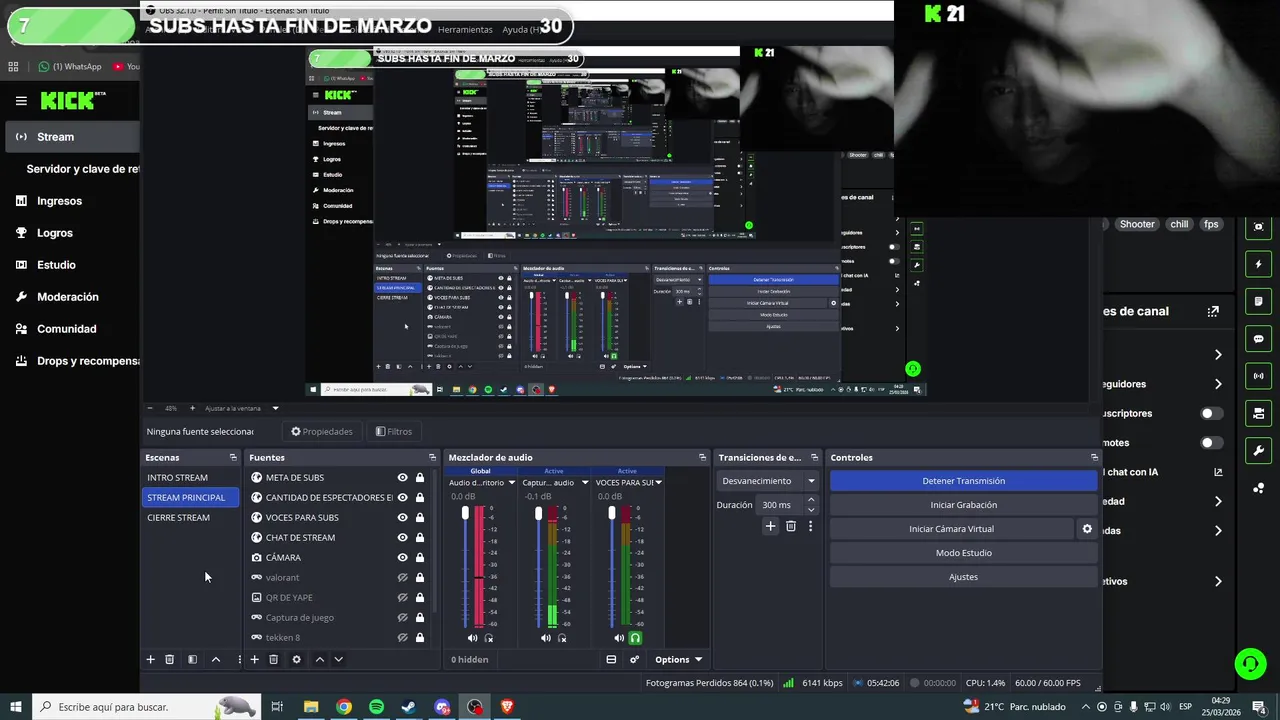The height and width of the screenshot is (720, 1280).
Task: Mute the VOCES PARA SUBS channel
Action: pos(619,638)
